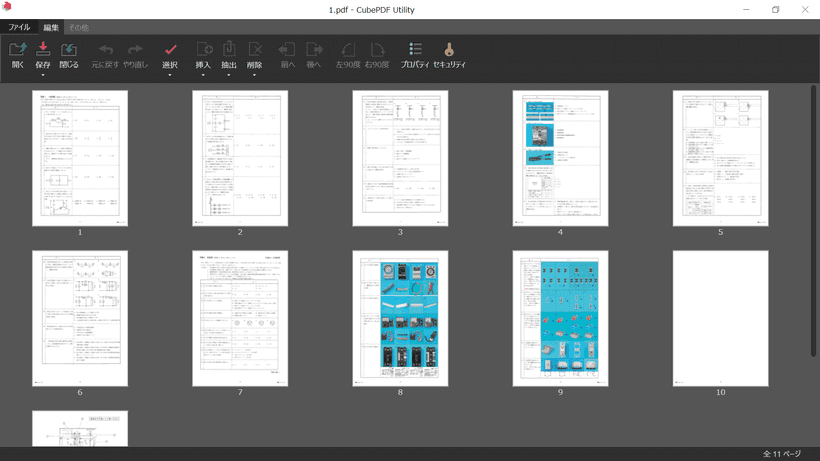Click the 選択 (Select) checkmark icon
Image resolution: width=820 pixels, height=461 pixels.
click(170, 50)
